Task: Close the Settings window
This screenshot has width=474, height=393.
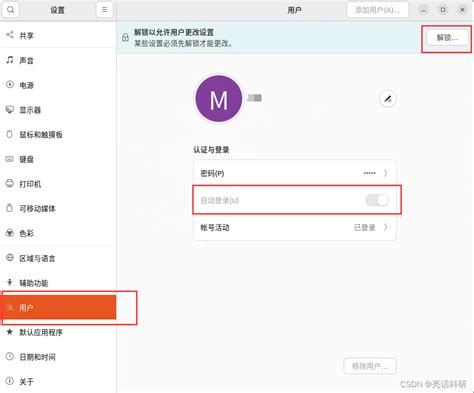Action: pyautogui.click(x=462, y=10)
